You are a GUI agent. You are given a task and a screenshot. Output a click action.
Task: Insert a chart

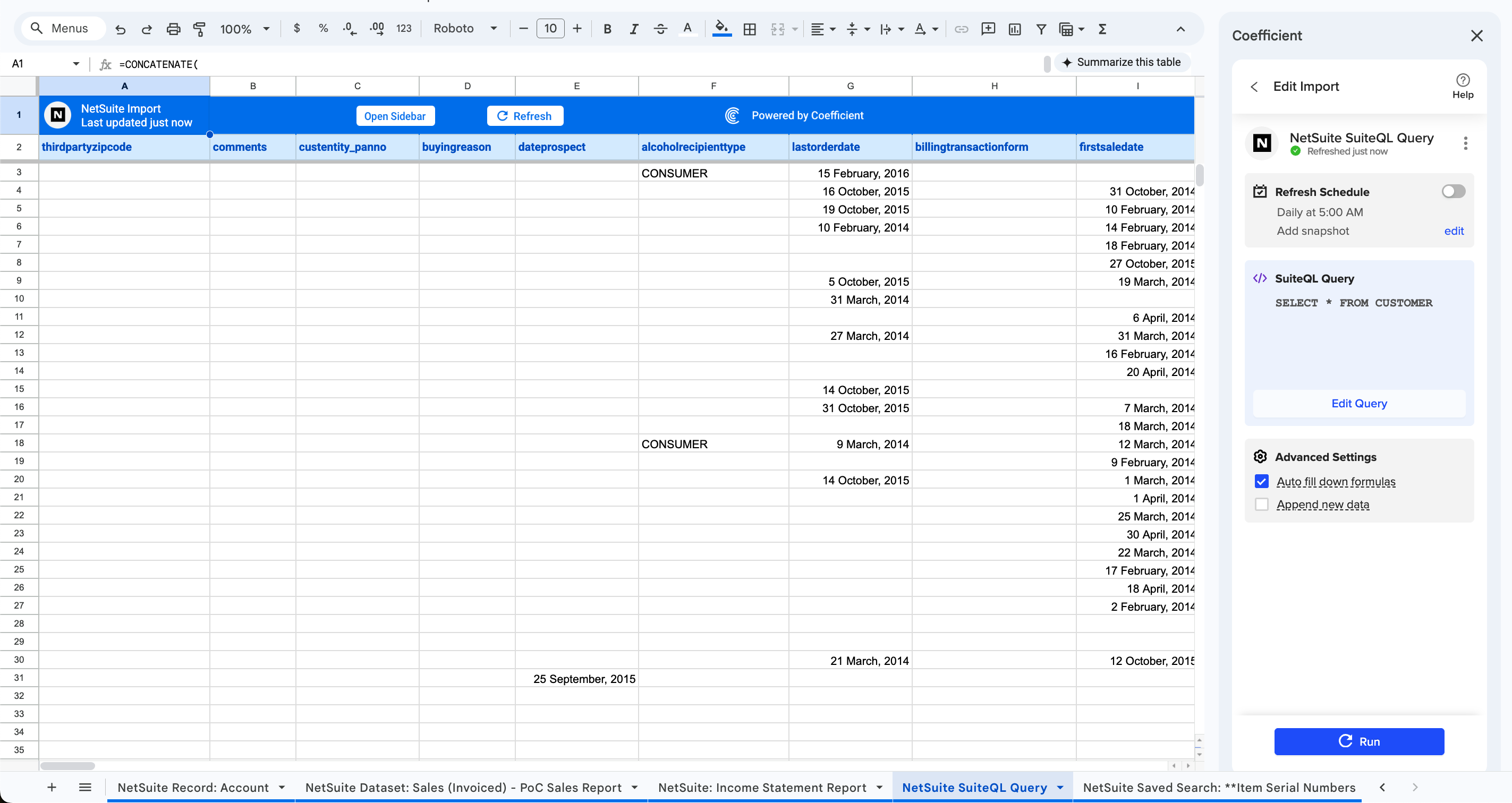coord(1015,28)
